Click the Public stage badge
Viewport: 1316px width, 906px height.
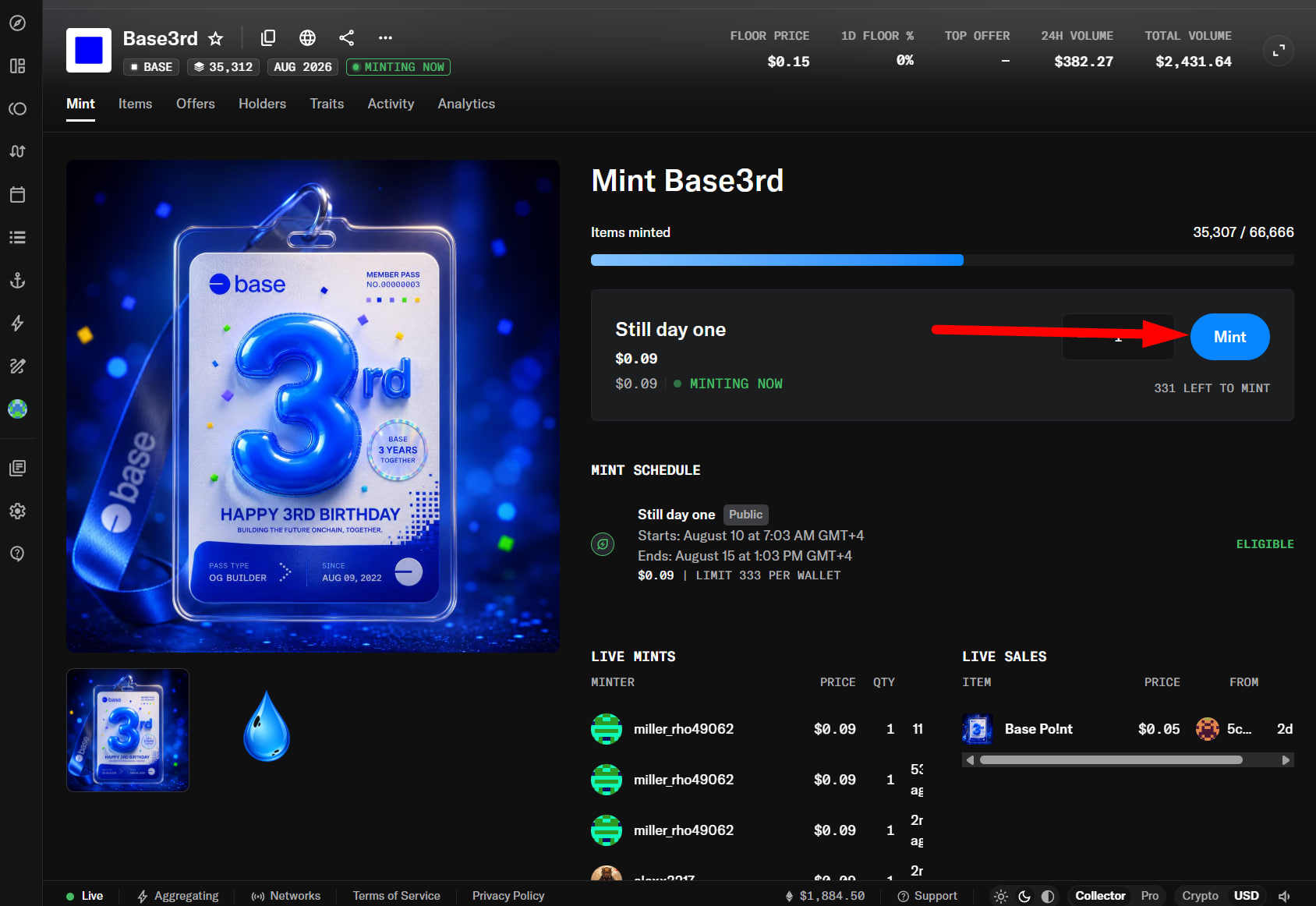(x=746, y=515)
